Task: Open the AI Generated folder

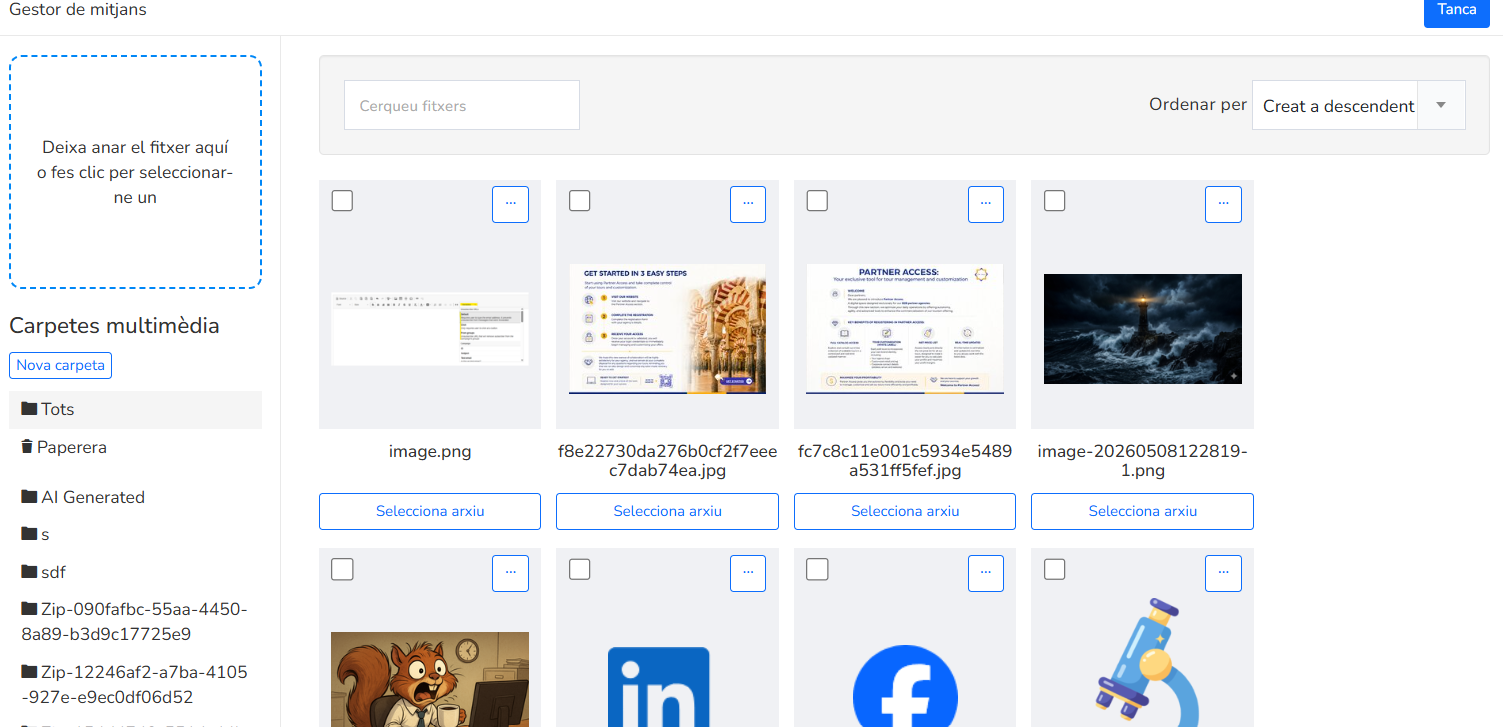Action: [136, 497]
